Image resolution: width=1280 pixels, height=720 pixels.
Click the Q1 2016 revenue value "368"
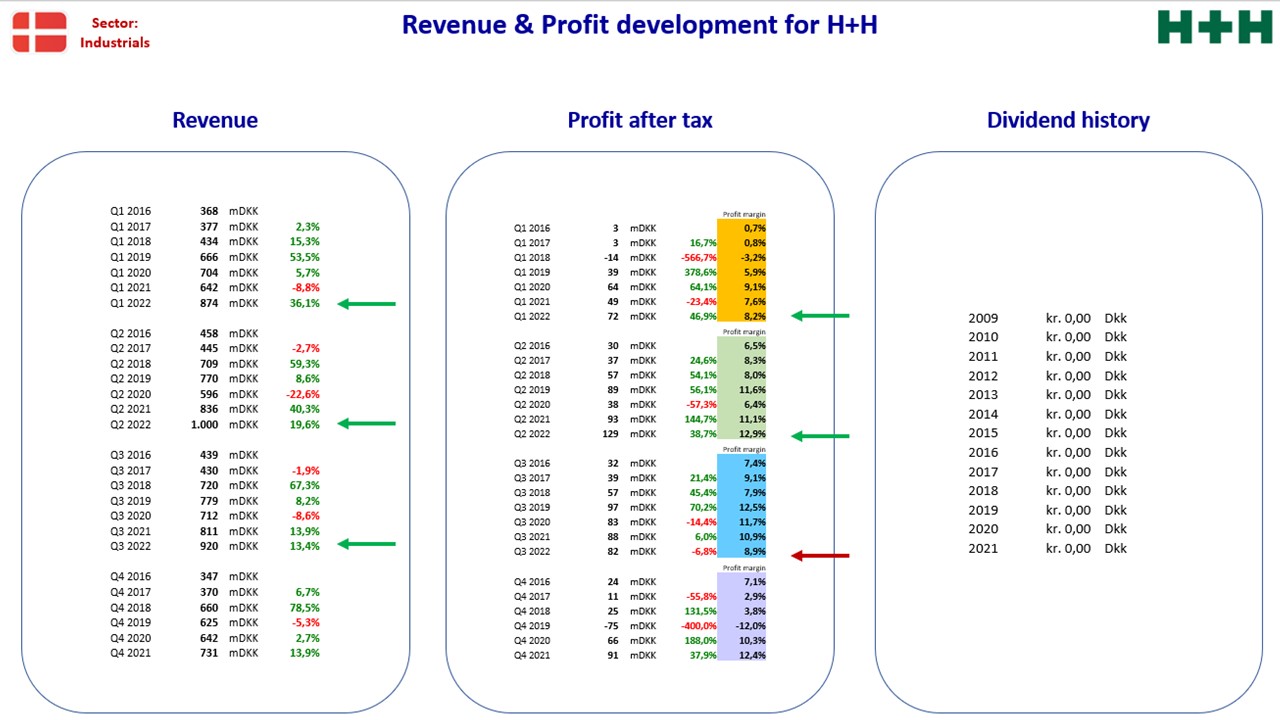coord(208,212)
